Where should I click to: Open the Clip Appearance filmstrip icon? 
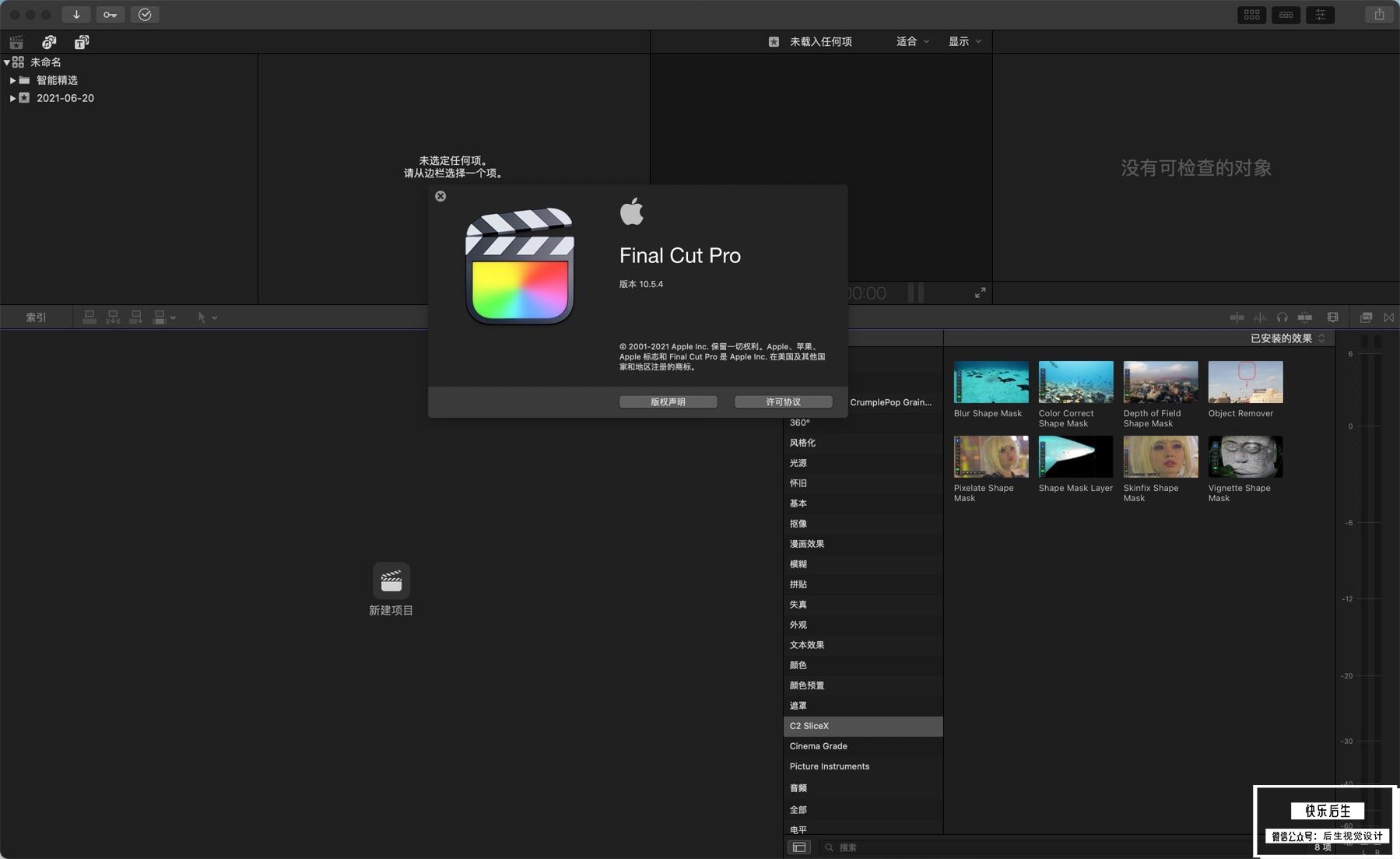(1332, 317)
